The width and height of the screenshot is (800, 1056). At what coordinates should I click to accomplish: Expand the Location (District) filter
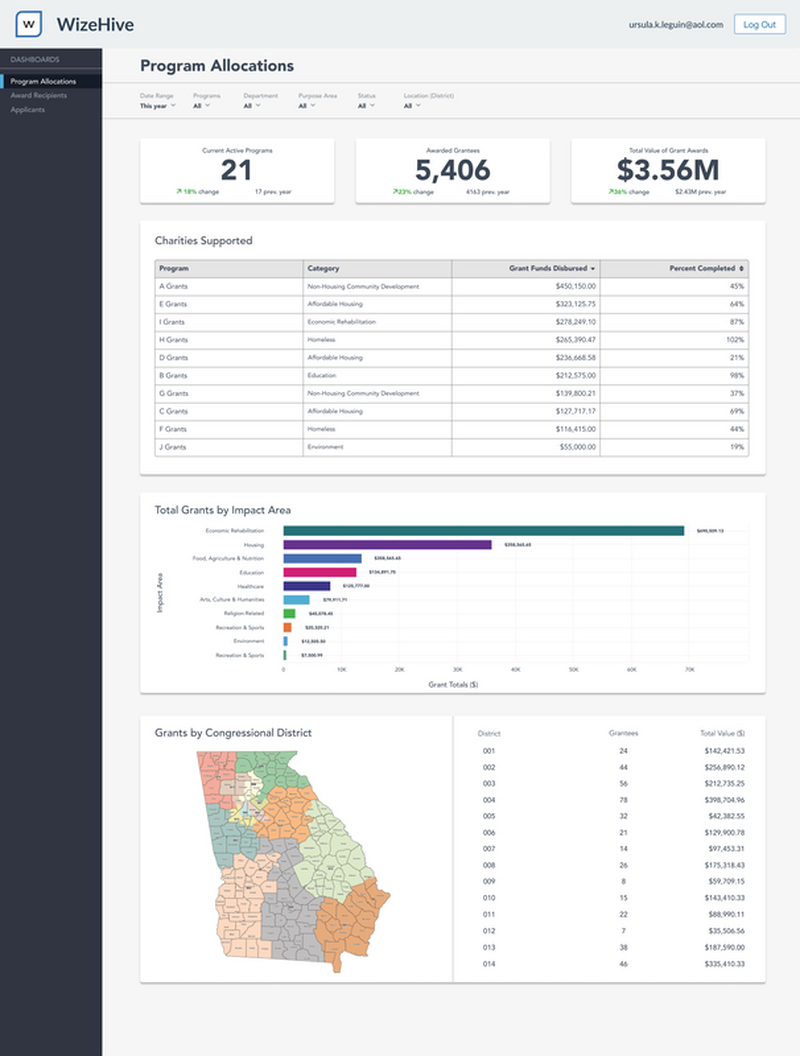pyautogui.click(x=412, y=106)
